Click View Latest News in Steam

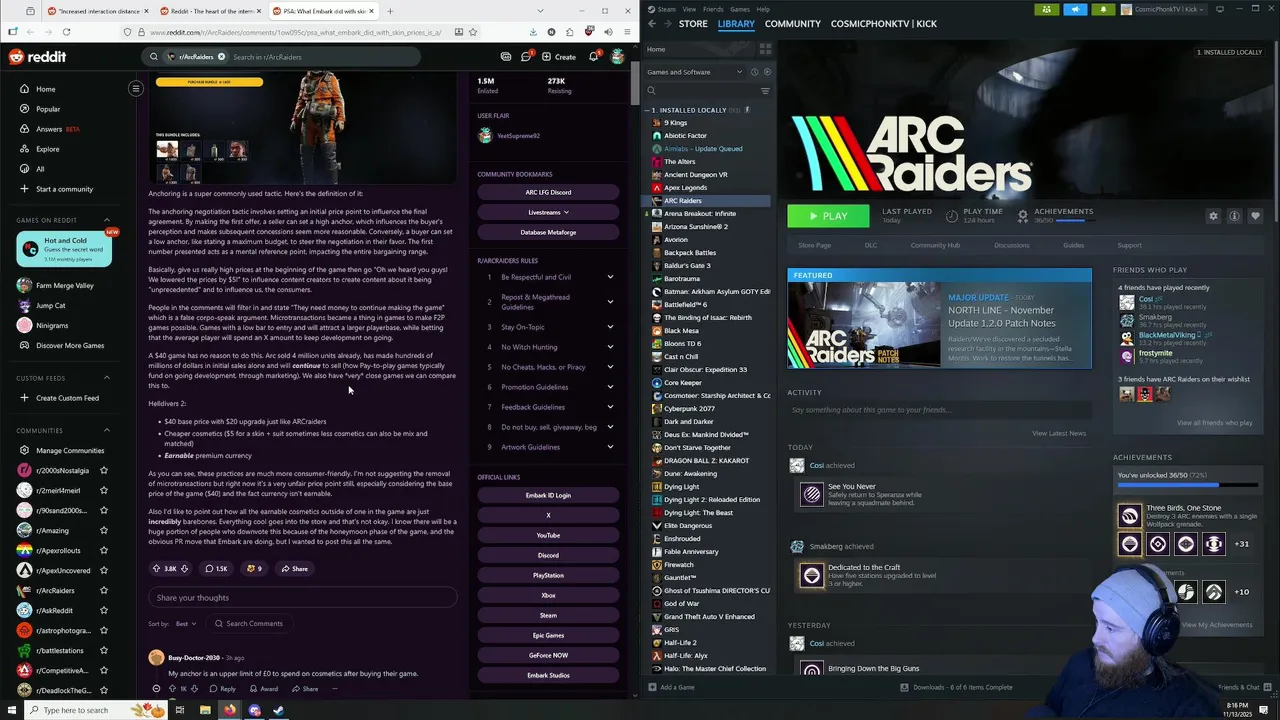pos(1059,433)
